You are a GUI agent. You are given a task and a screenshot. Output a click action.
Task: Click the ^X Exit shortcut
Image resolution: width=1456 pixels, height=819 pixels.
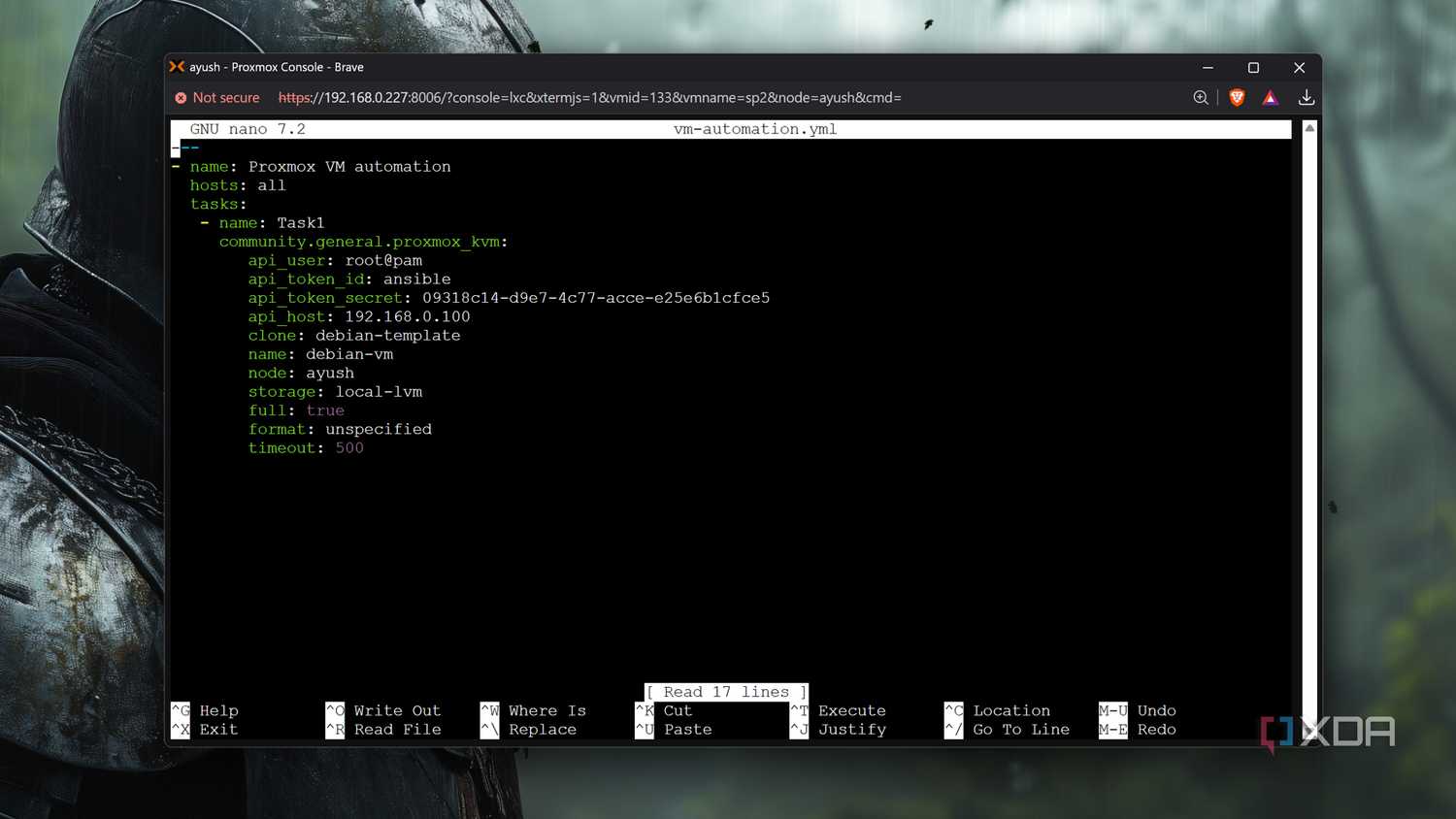(205, 730)
